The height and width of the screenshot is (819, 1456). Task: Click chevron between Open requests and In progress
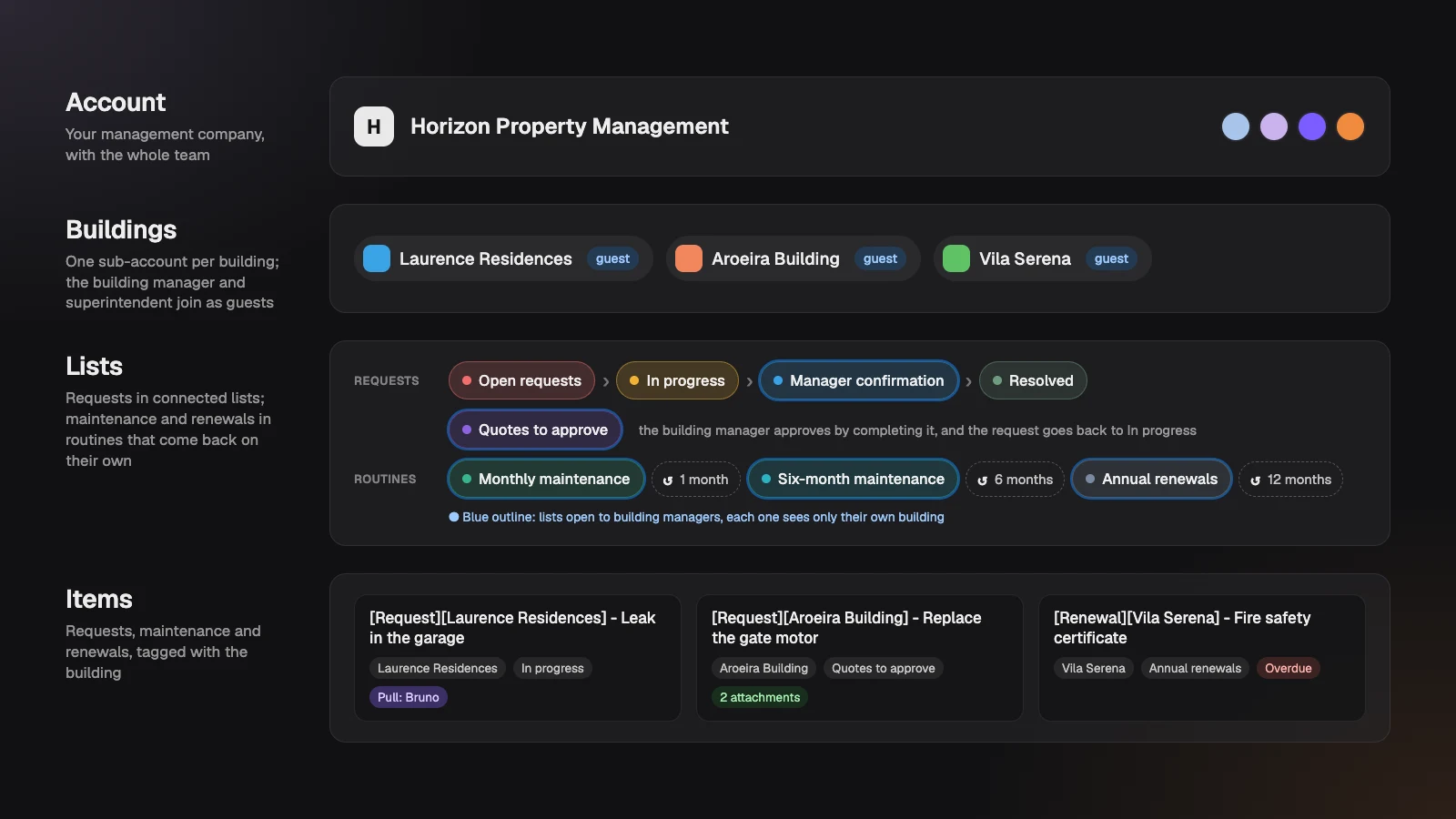(x=605, y=381)
